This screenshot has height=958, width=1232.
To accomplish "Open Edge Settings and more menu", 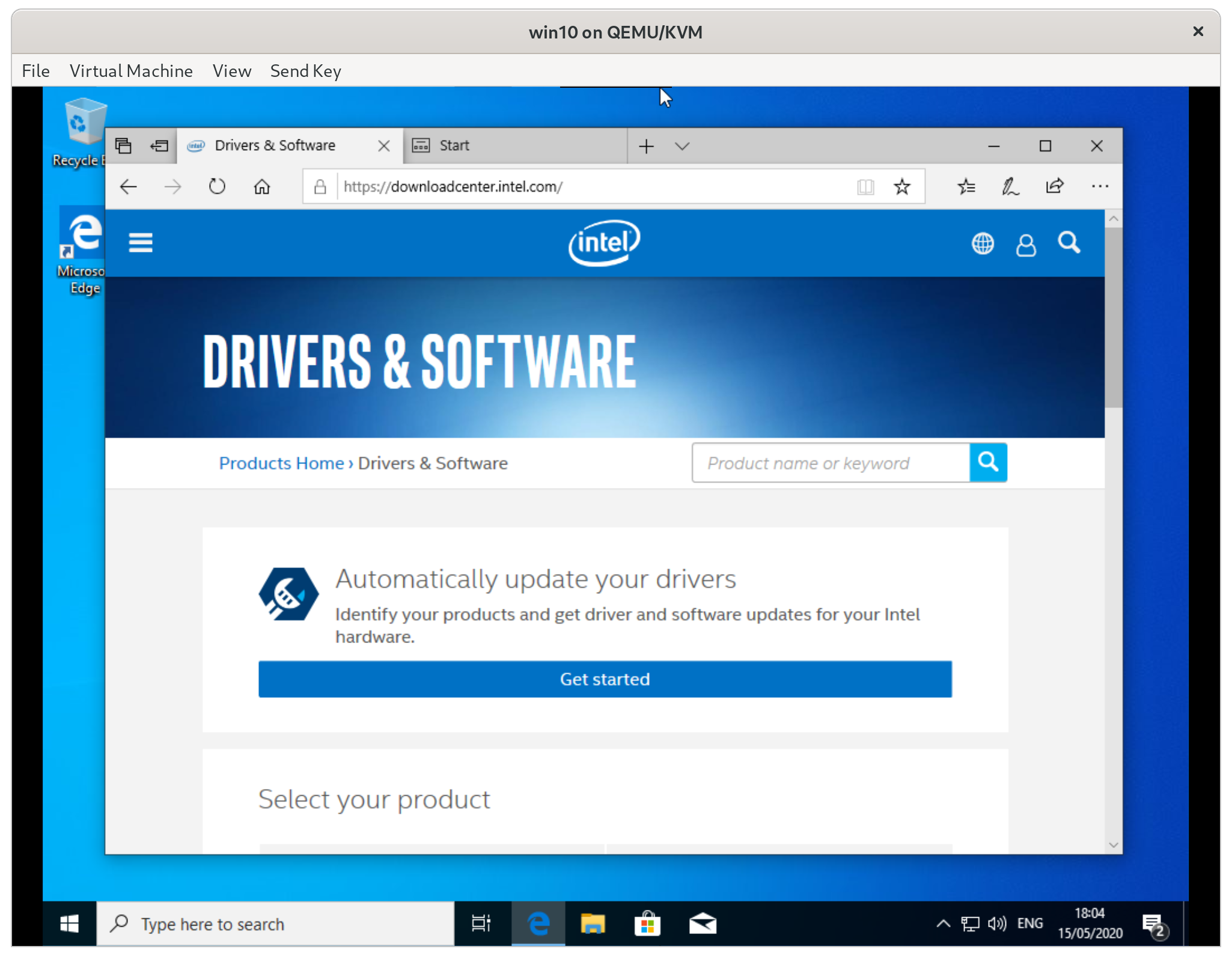I will 1100,187.
